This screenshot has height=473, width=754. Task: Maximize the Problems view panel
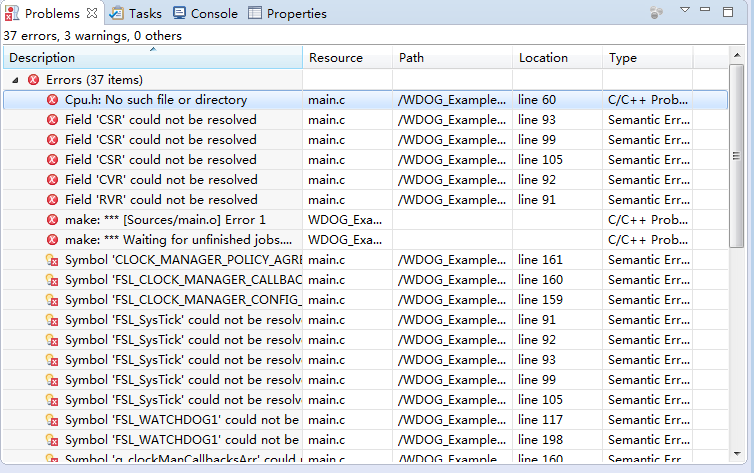click(x=728, y=12)
